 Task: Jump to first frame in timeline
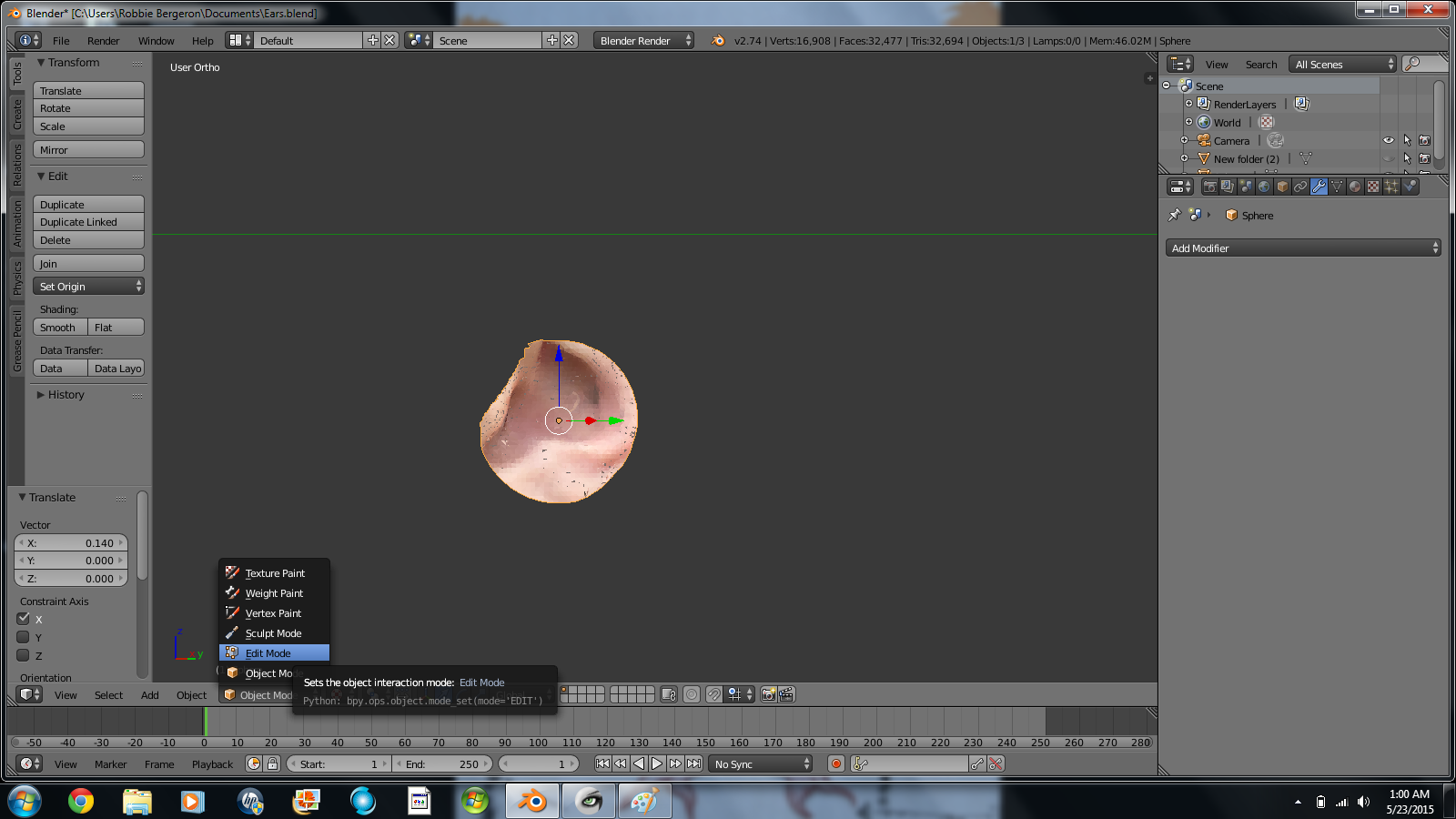pyautogui.click(x=602, y=763)
